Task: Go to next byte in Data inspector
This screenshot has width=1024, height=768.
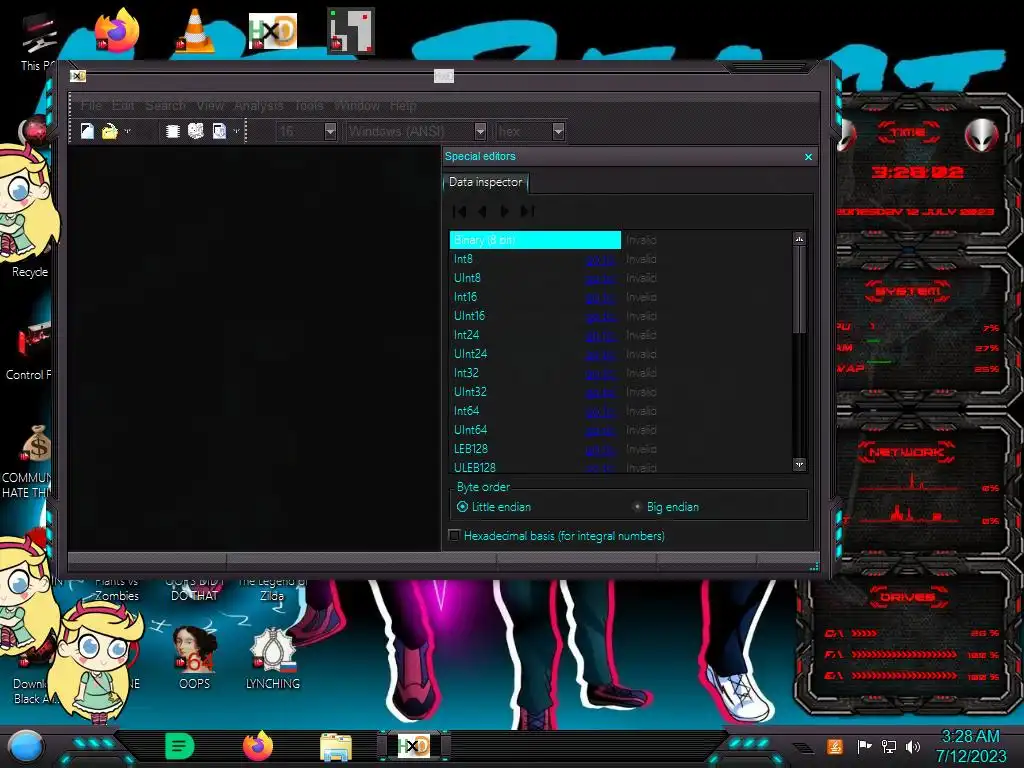Action: pyautogui.click(x=504, y=211)
